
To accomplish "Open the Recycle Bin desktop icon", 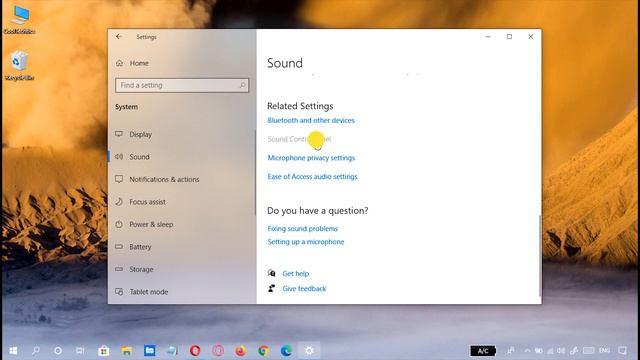I will pos(19,66).
